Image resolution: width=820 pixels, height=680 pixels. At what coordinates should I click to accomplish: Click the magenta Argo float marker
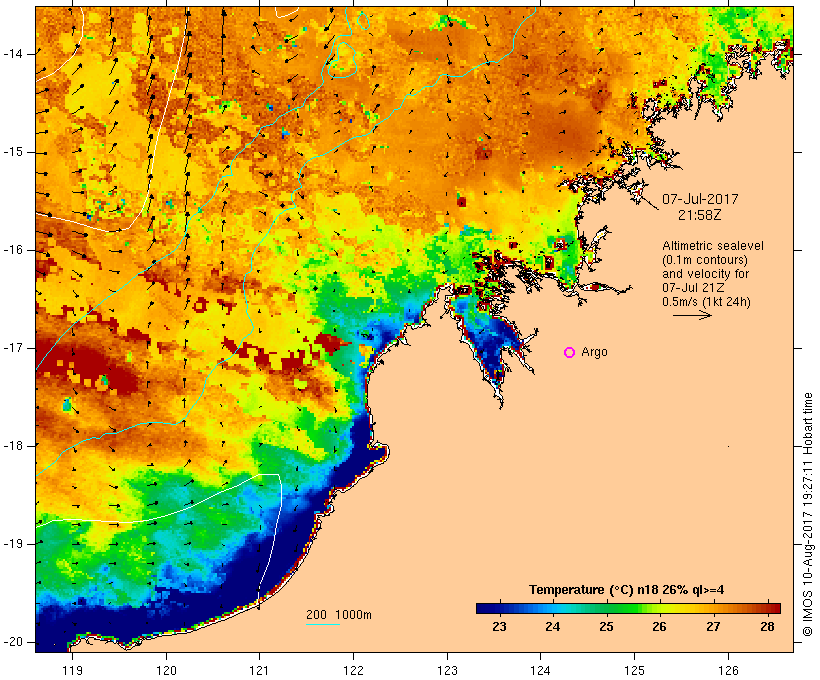tap(570, 353)
